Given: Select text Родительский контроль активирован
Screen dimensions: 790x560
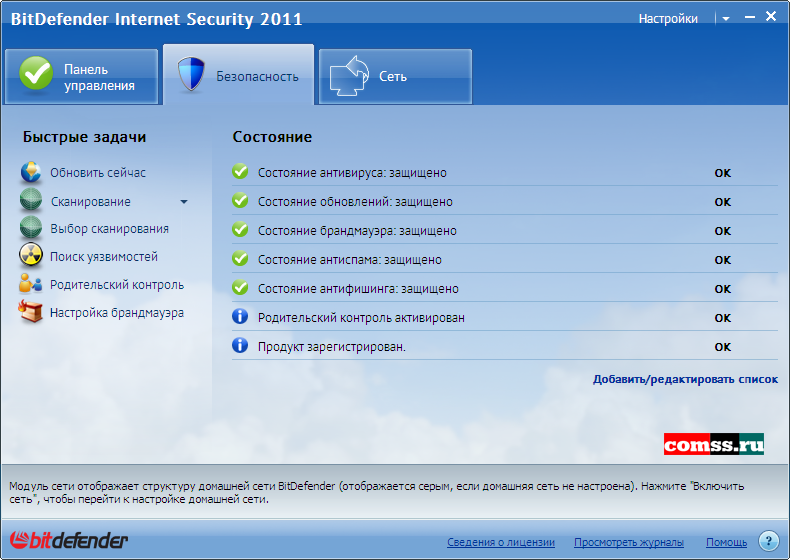Looking at the screenshot, I should click(x=361, y=318).
